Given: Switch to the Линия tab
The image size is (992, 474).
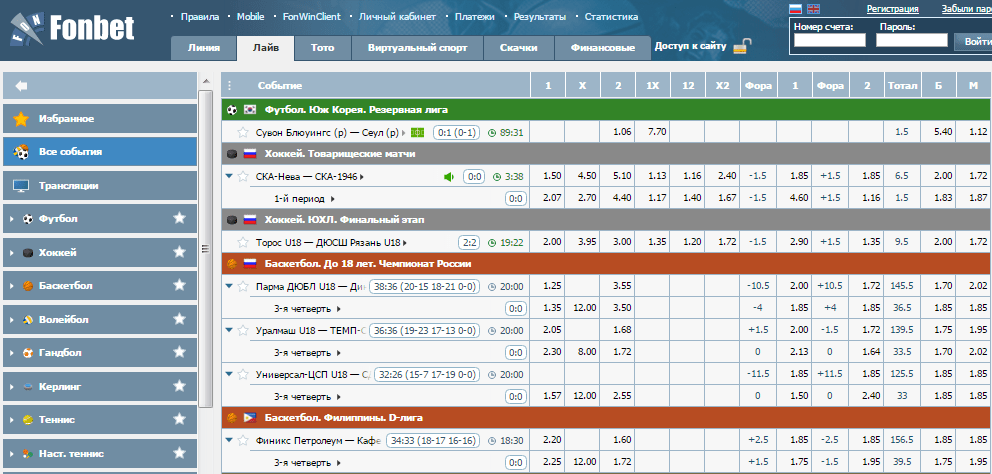Looking at the screenshot, I should tap(204, 48).
